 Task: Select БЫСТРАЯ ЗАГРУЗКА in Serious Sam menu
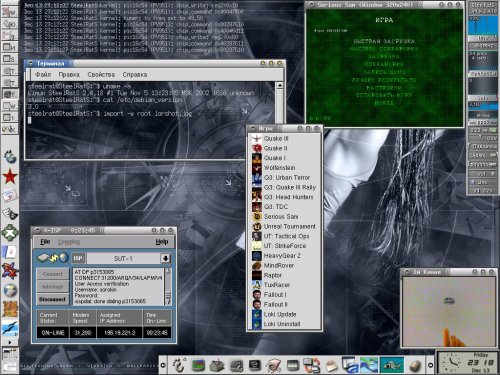tap(384, 41)
